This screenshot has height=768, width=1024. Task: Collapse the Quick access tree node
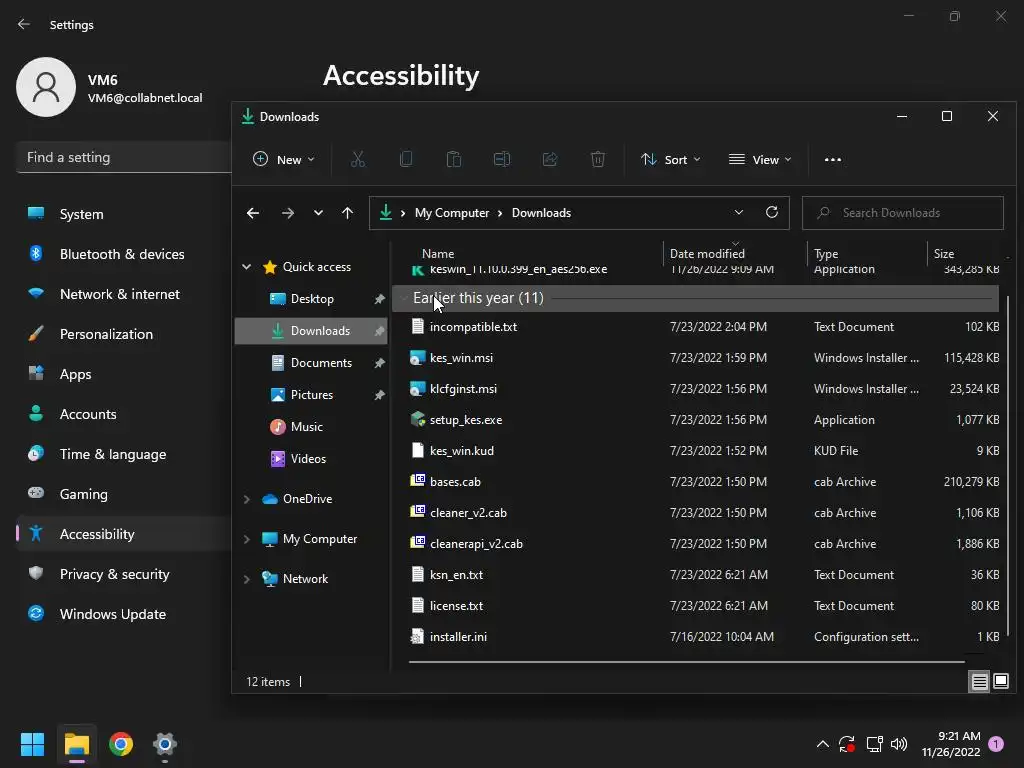coord(247,266)
